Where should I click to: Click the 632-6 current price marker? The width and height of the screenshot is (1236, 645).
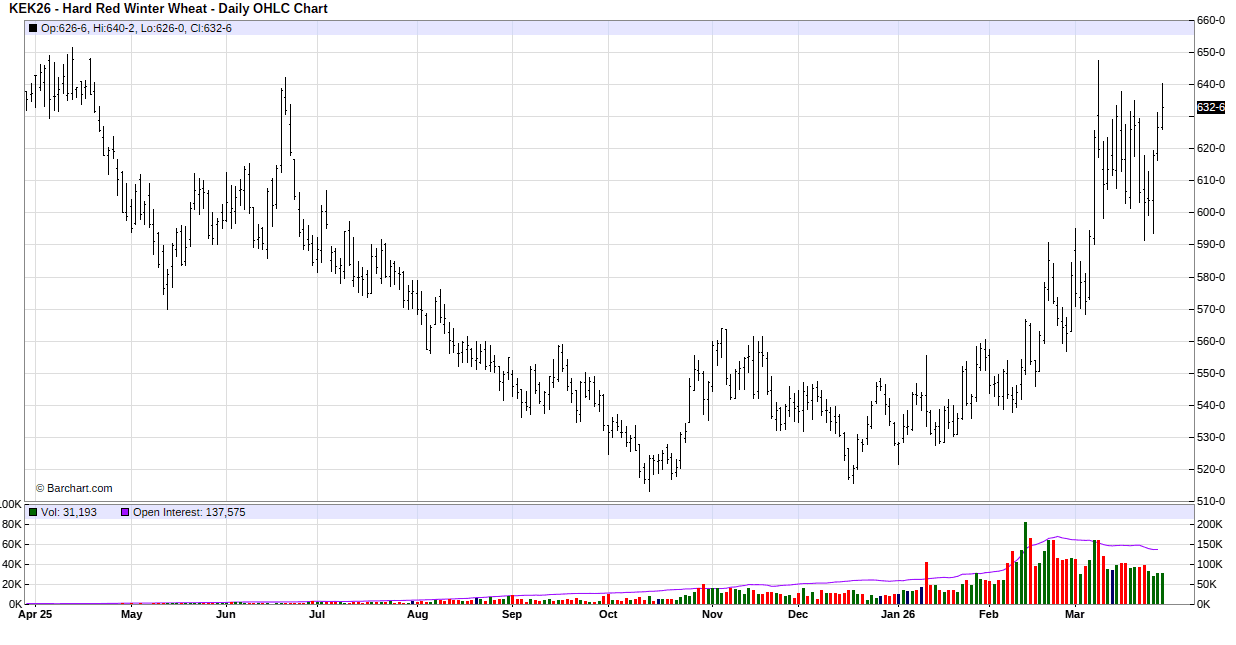(x=1210, y=107)
